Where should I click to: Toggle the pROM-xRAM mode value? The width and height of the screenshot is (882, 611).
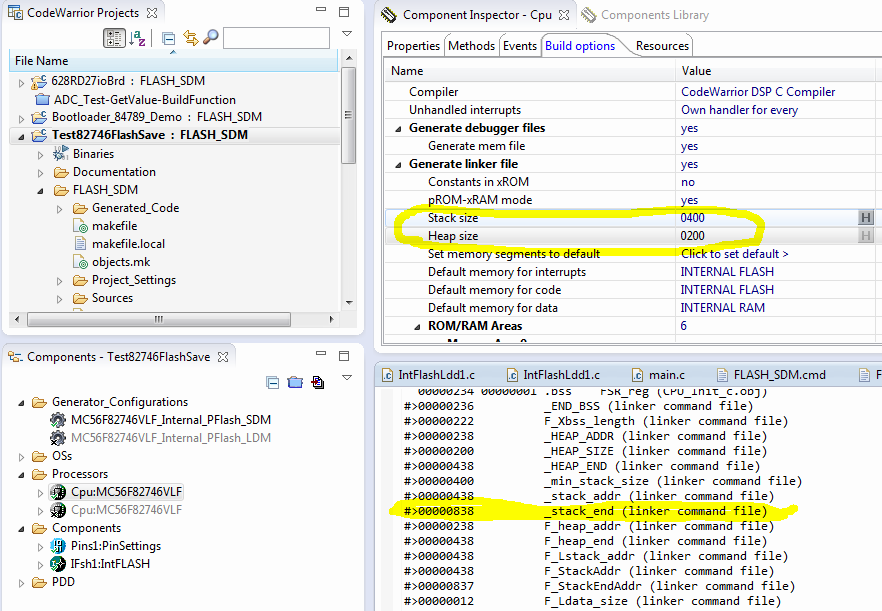[x=689, y=200]
